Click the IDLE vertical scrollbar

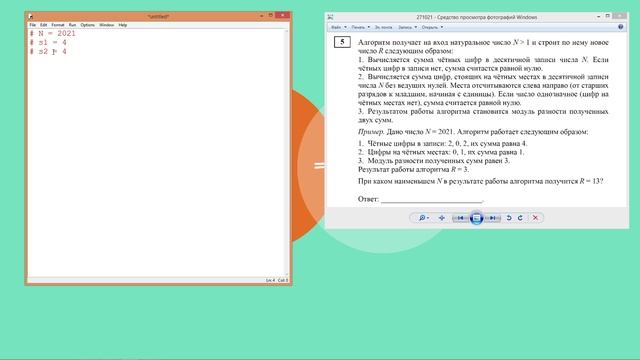287,153
